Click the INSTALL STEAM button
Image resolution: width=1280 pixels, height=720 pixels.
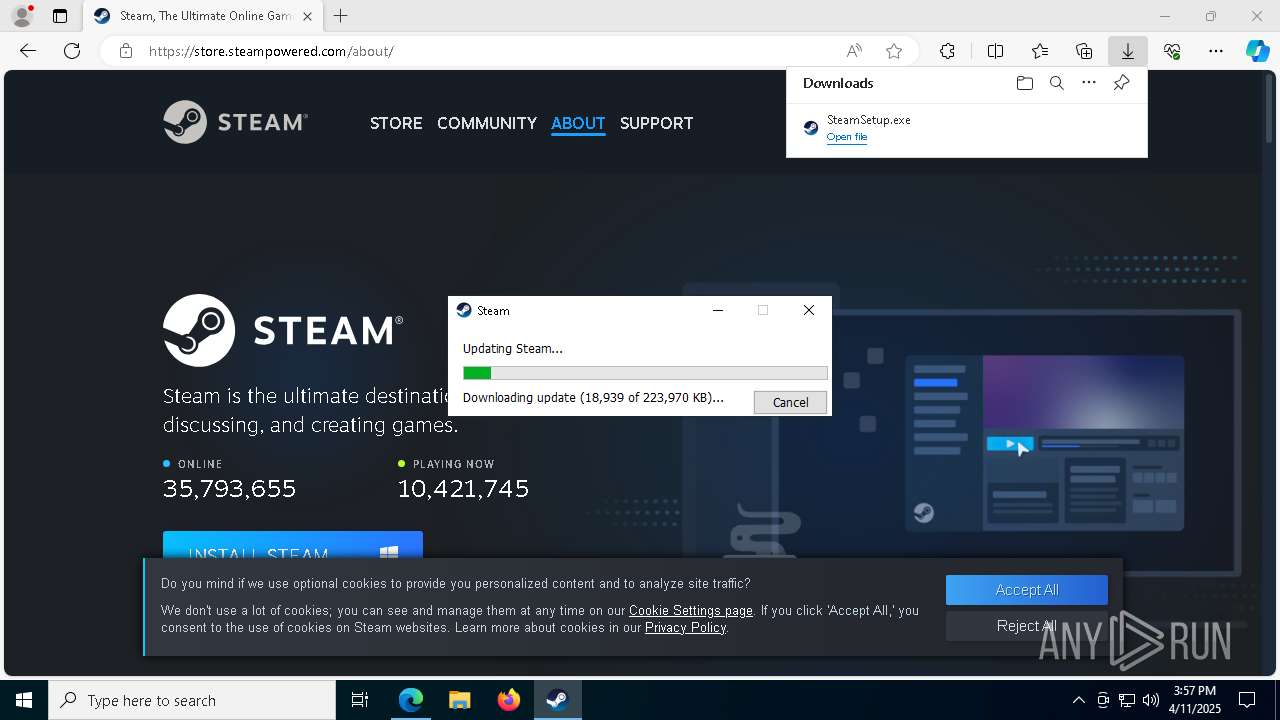click(x=293, y=545)
